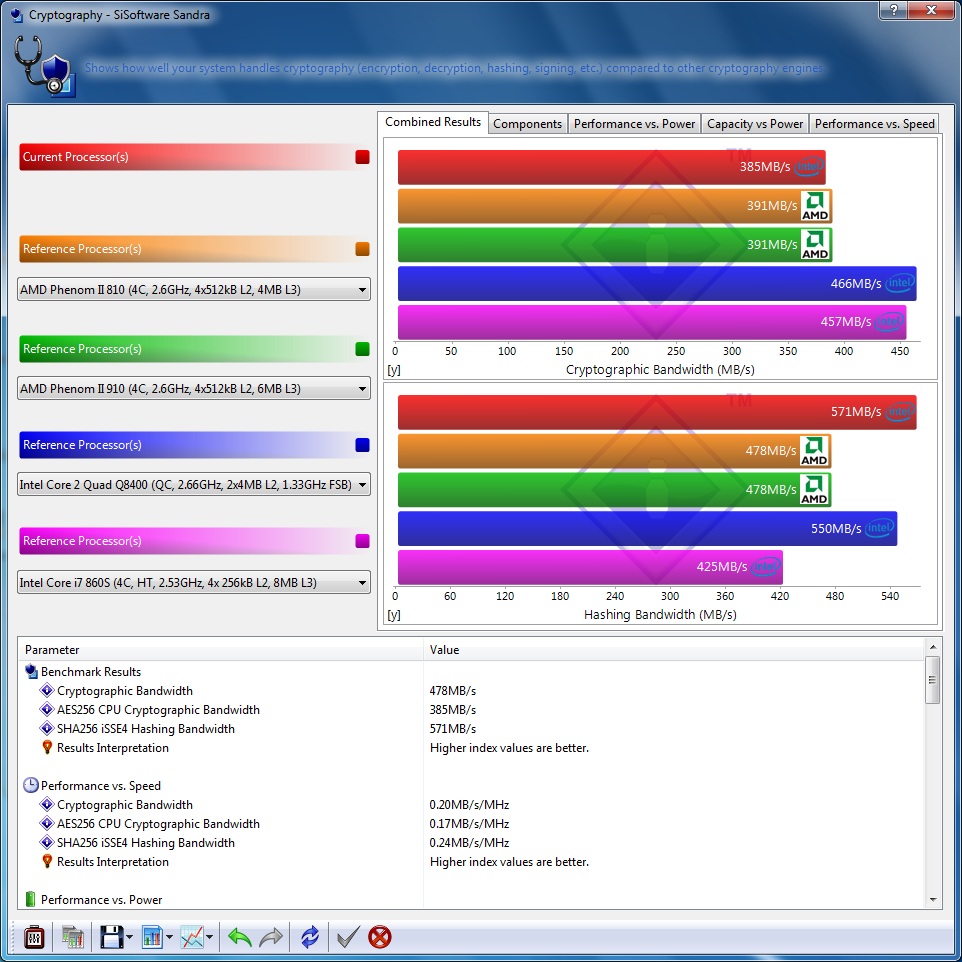Expand the bar chart icon dropdown arrow
This screenshot has width=962, height=962.
click(x=169, y=937)
